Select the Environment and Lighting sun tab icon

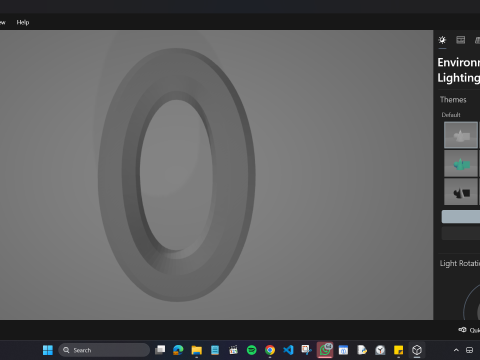click(442, 40)
